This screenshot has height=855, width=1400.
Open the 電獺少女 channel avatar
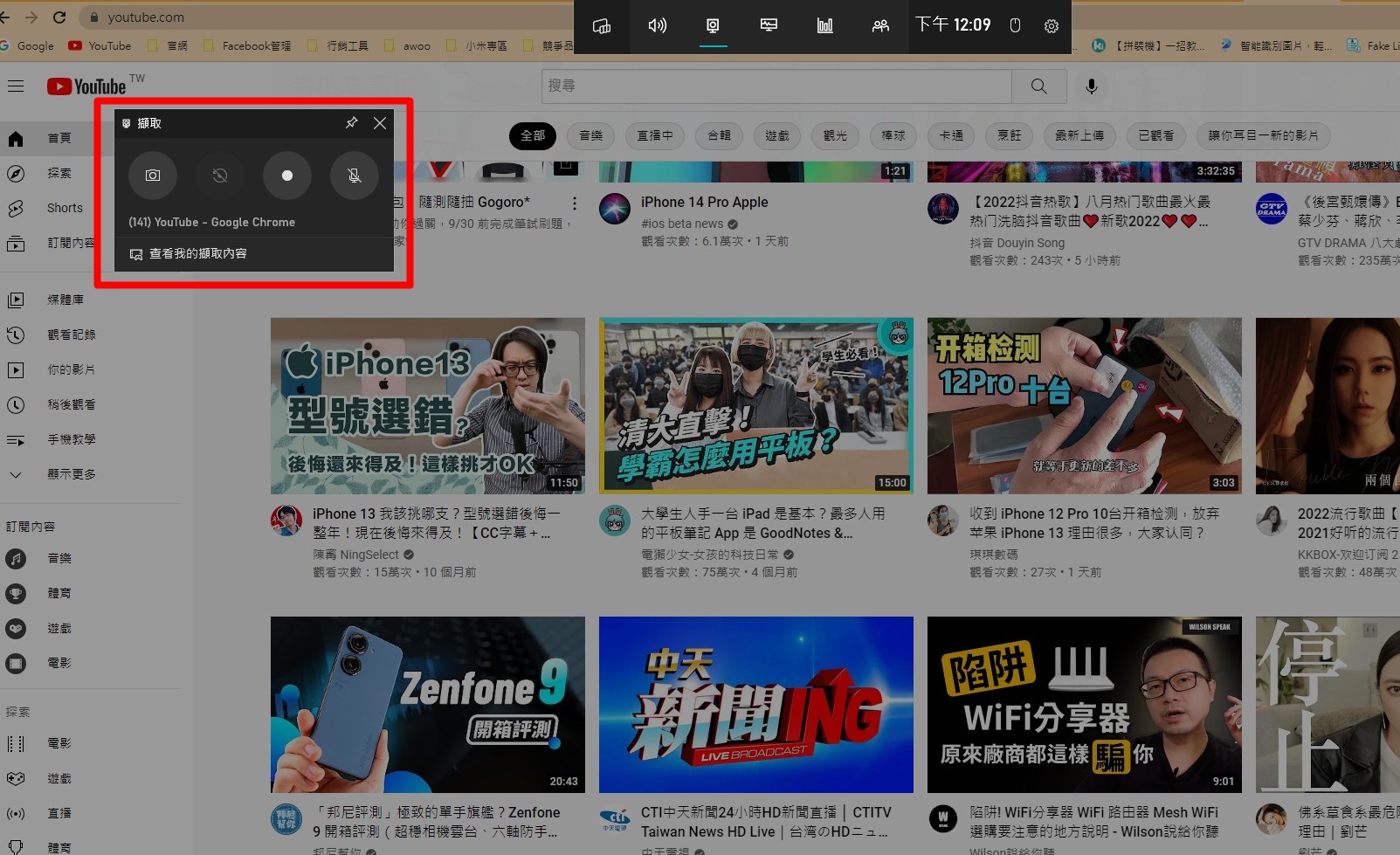(x=615, y=521)
